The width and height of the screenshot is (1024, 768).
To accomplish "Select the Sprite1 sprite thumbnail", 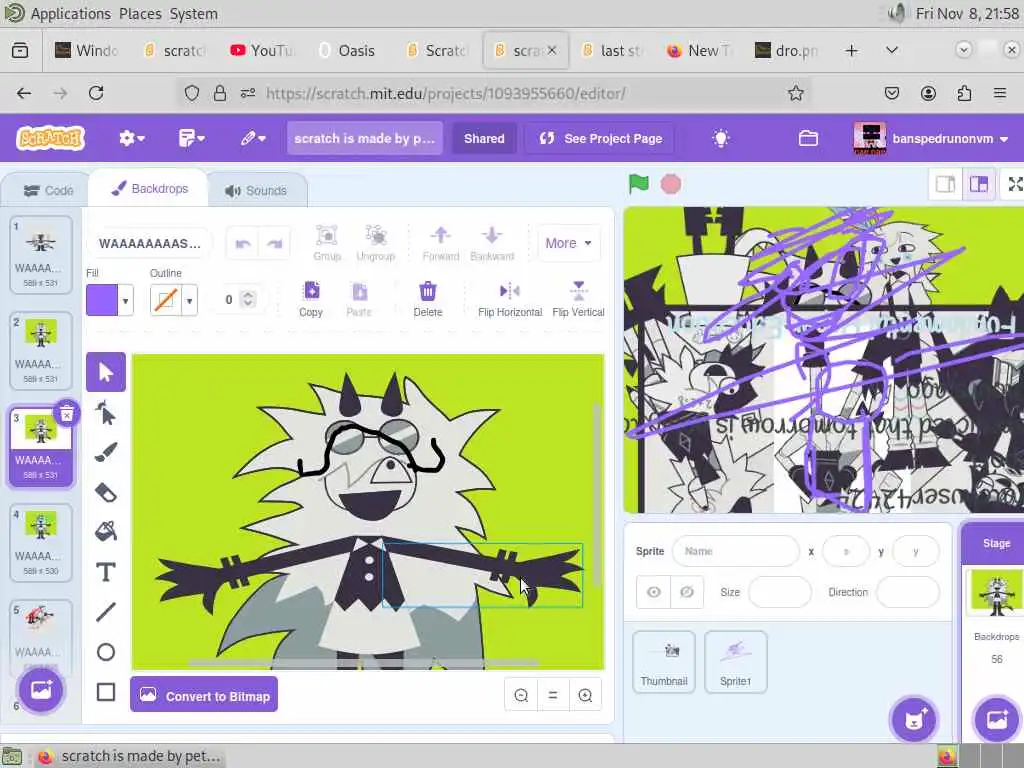I will [735, 662].
